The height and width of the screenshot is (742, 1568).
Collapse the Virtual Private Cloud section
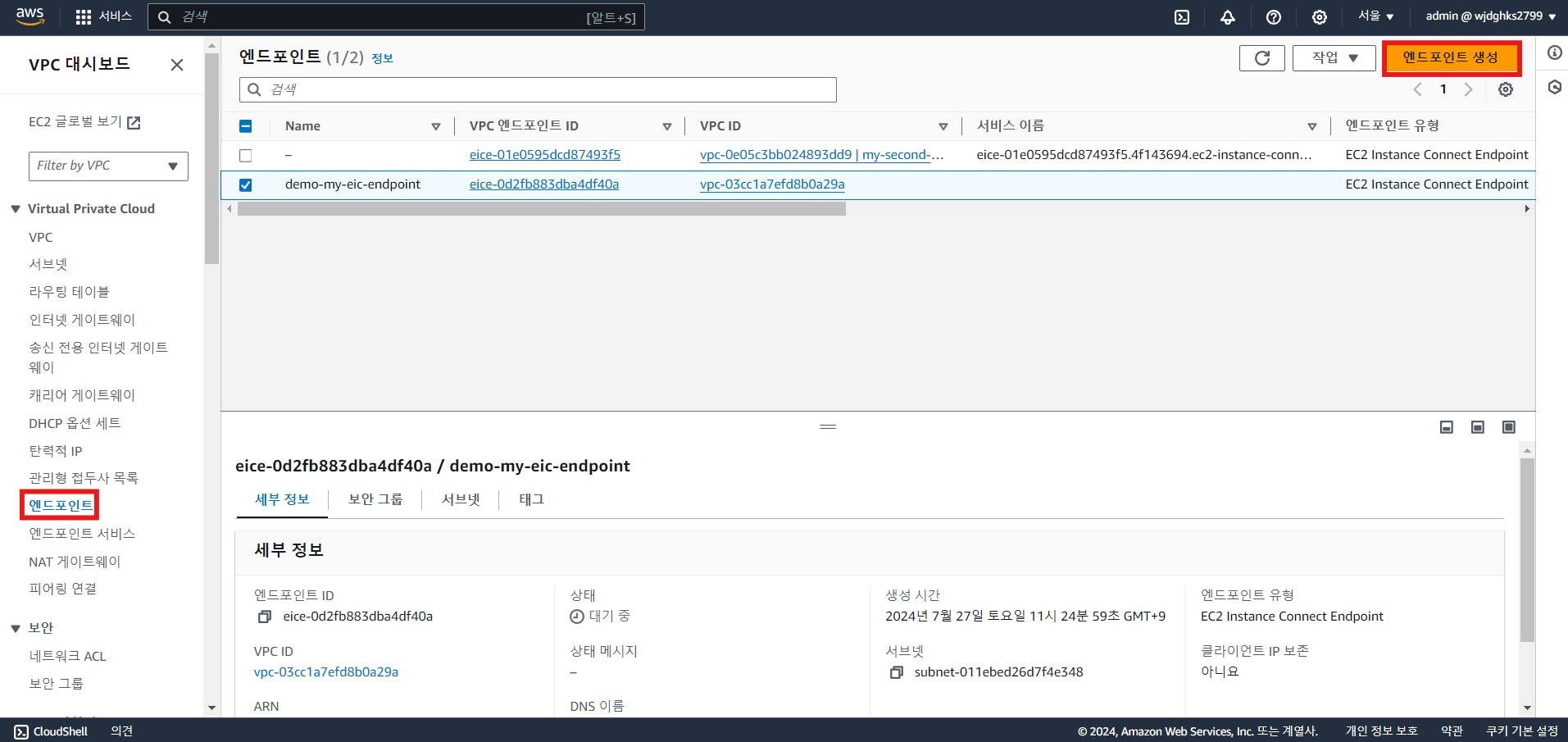click(x=16, y=209)
